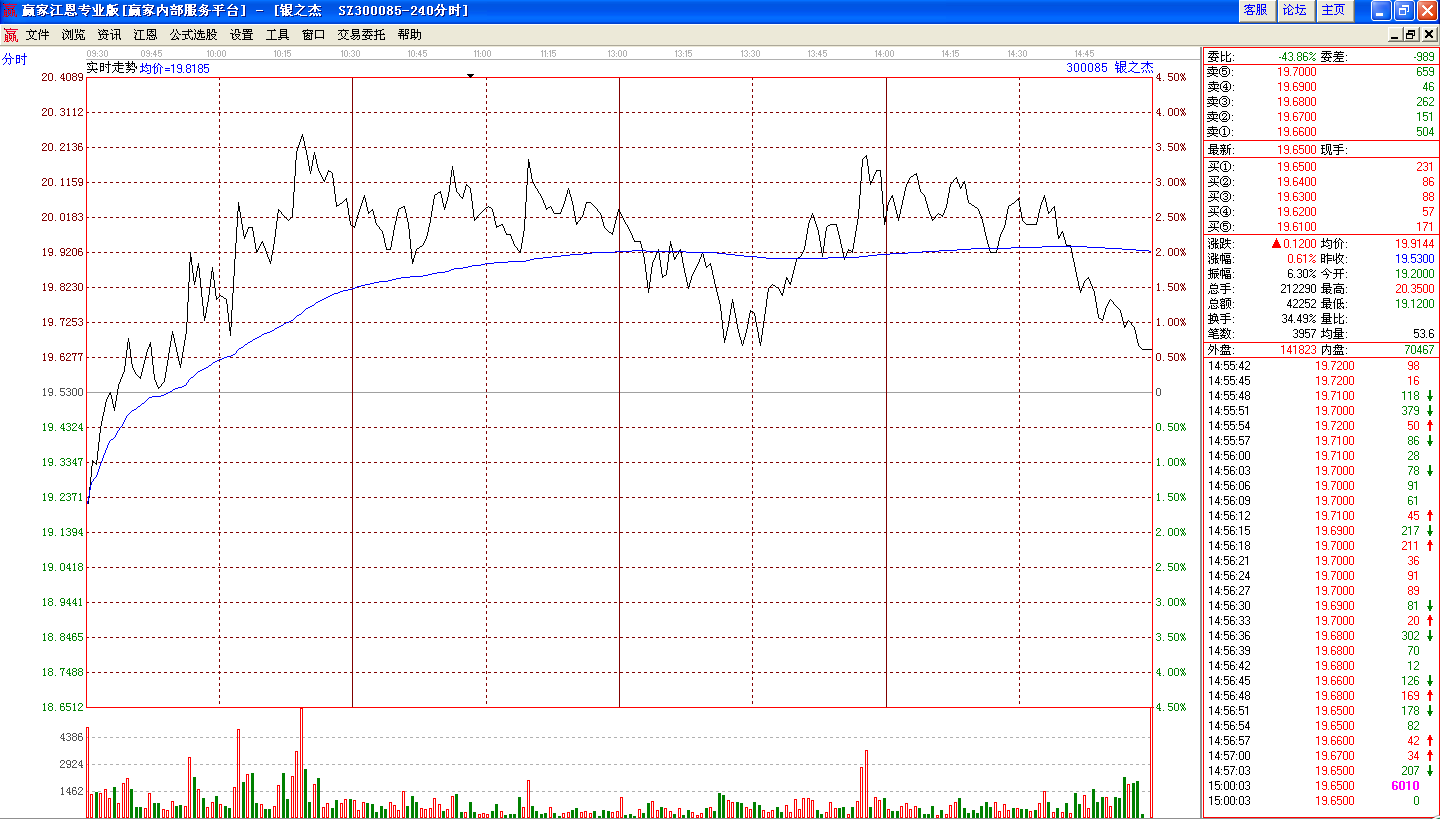Click the 14:00 time axis label
This screenshot has width=1440, height=819.
pos(883,53)
